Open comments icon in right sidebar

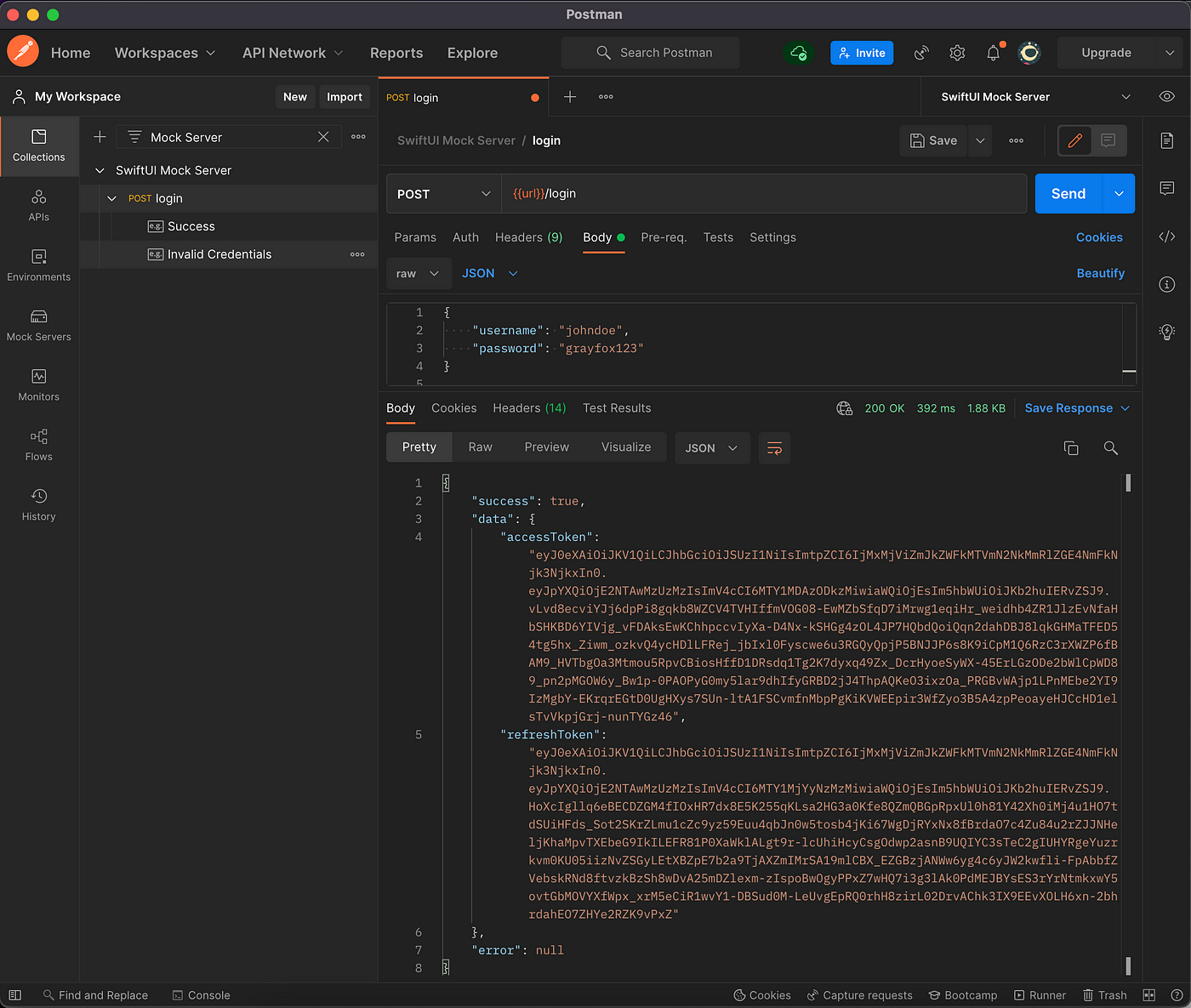(1167, 188)
